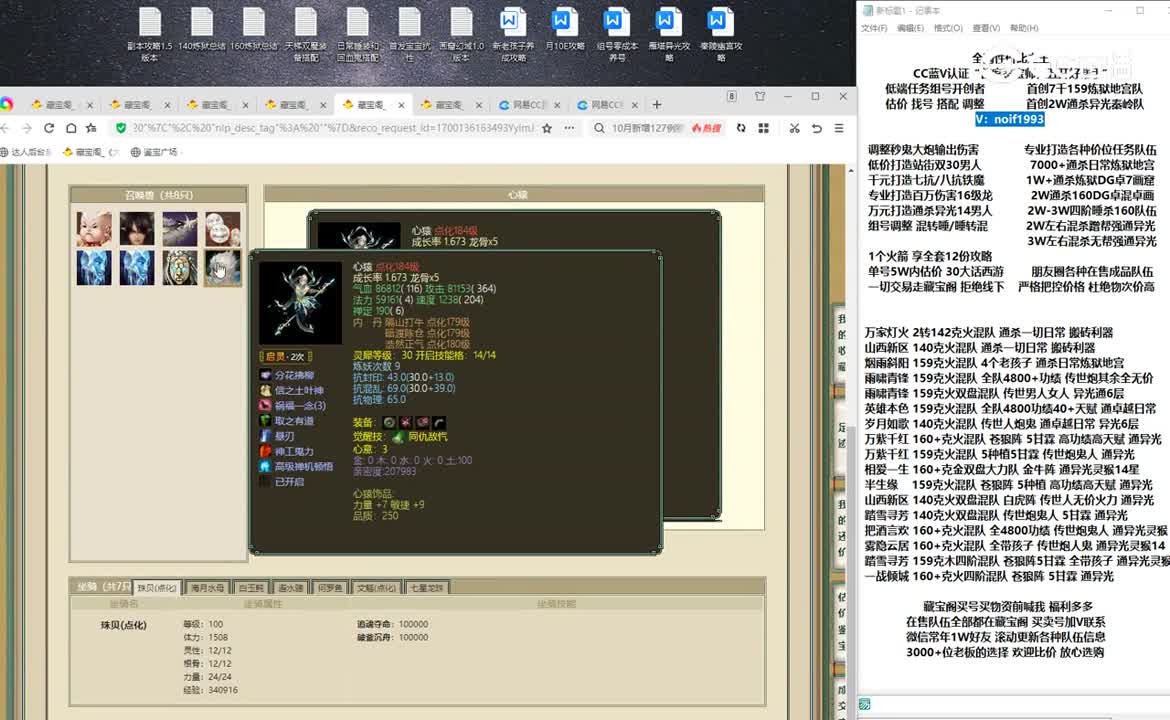
Task: Switch to first 网易CC browser tab
Action: pos(528,104)
